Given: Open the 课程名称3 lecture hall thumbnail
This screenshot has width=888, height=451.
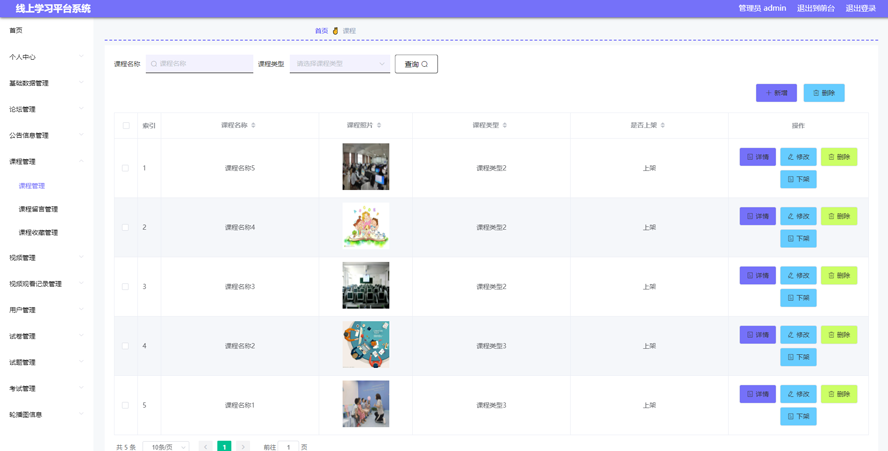Looking at the screenshot, I should (366, 285).
